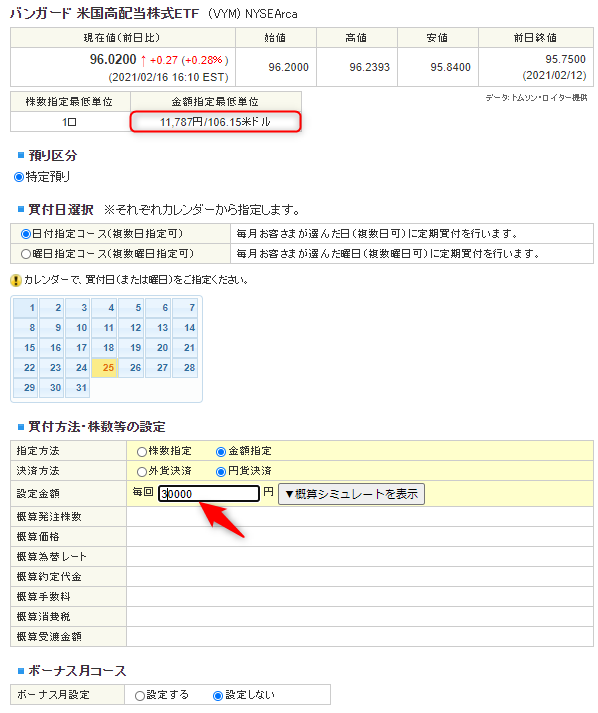Click the 概算為替レート row label
This screenshot has height=713, width=598.
pyautogui.click(x=51, y=557)
